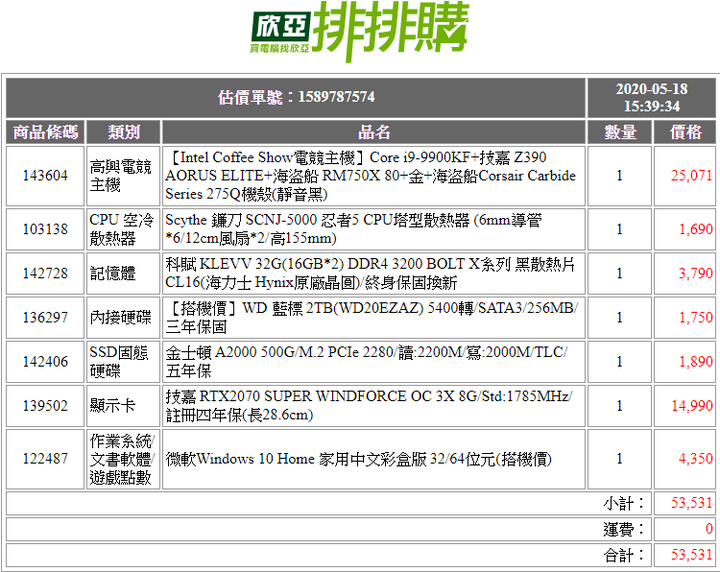This screenshot has width=720, height=572.
Task: Select barcode 142406
Action: 45,361
